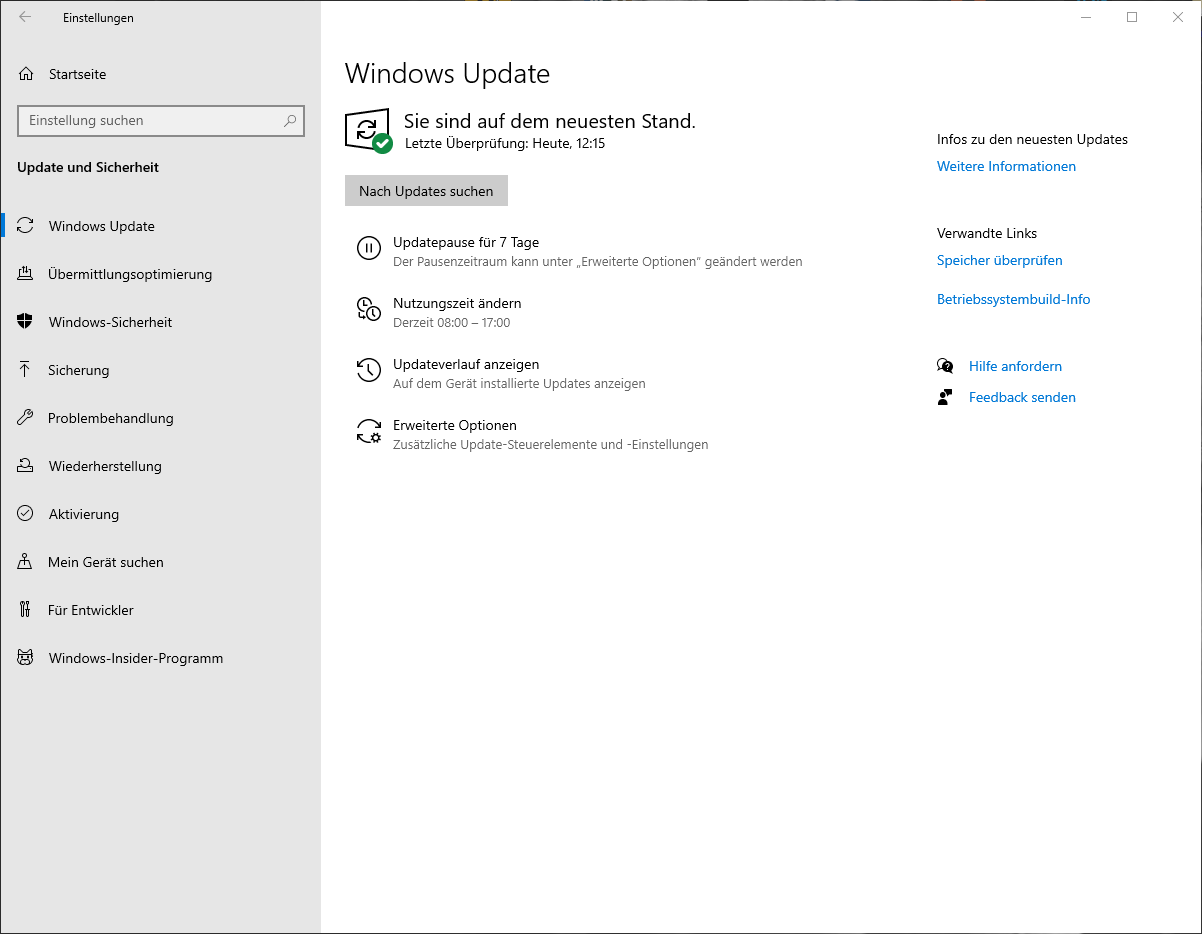
Task: Click the history icon beside Updateverlauf anzeigen
Action: (x=369, y=371)
